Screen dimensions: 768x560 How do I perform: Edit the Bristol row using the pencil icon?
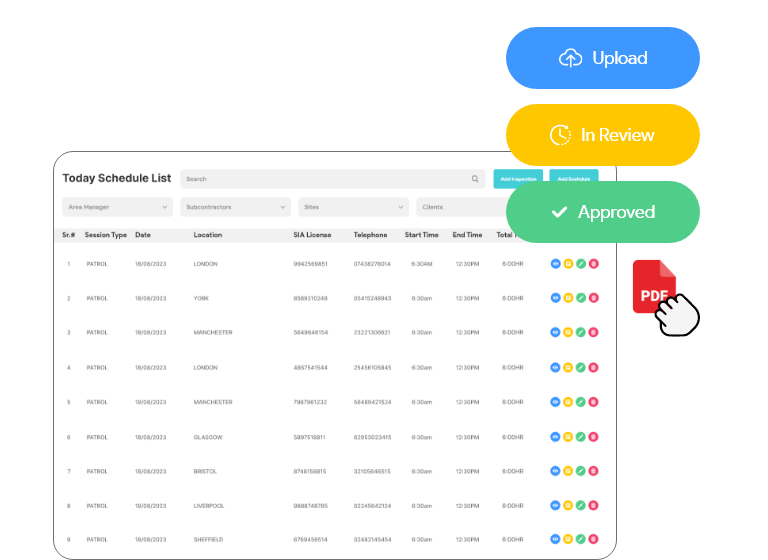[581, 471]
